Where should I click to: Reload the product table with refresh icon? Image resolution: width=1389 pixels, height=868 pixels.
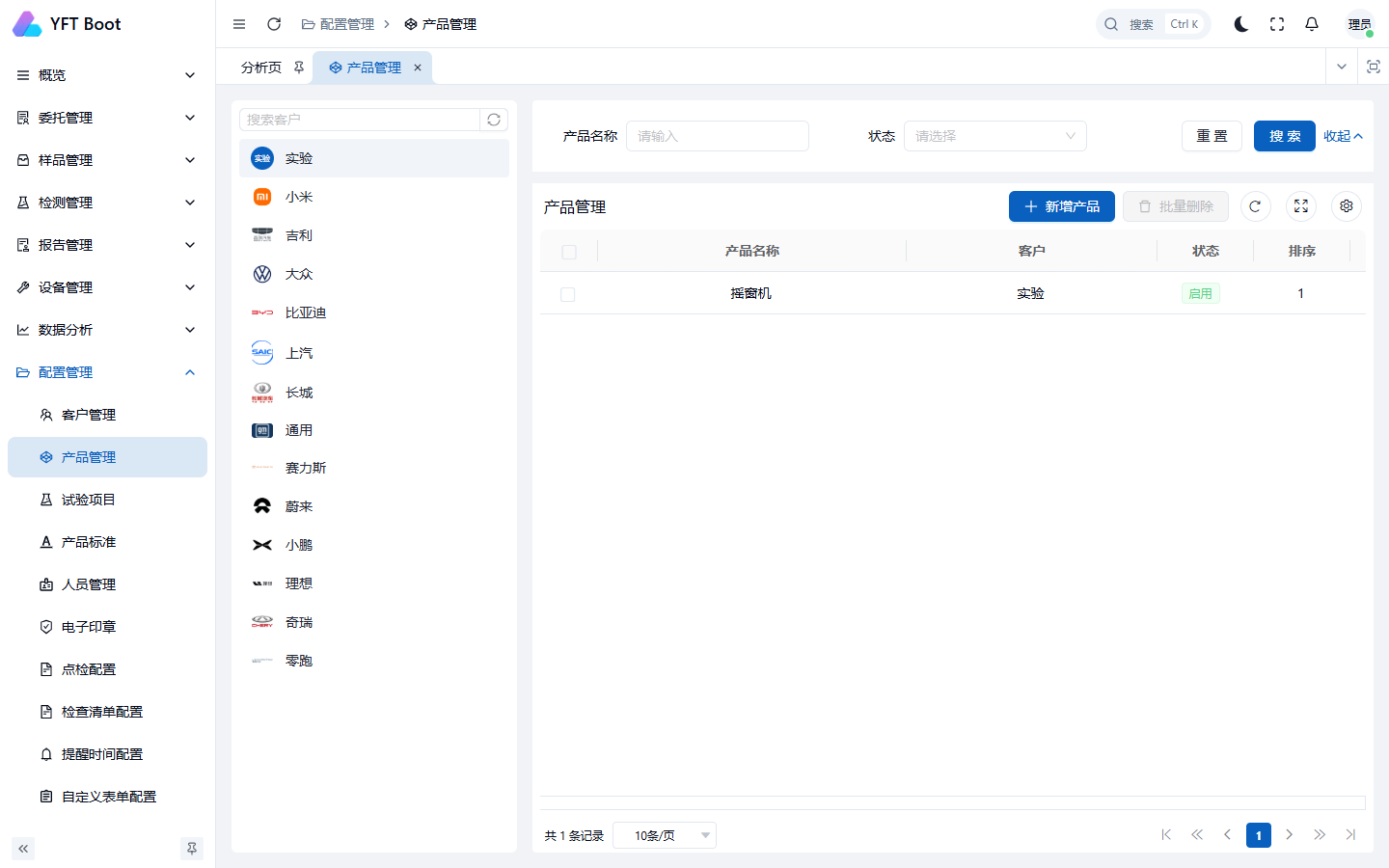click(1255, 206)
